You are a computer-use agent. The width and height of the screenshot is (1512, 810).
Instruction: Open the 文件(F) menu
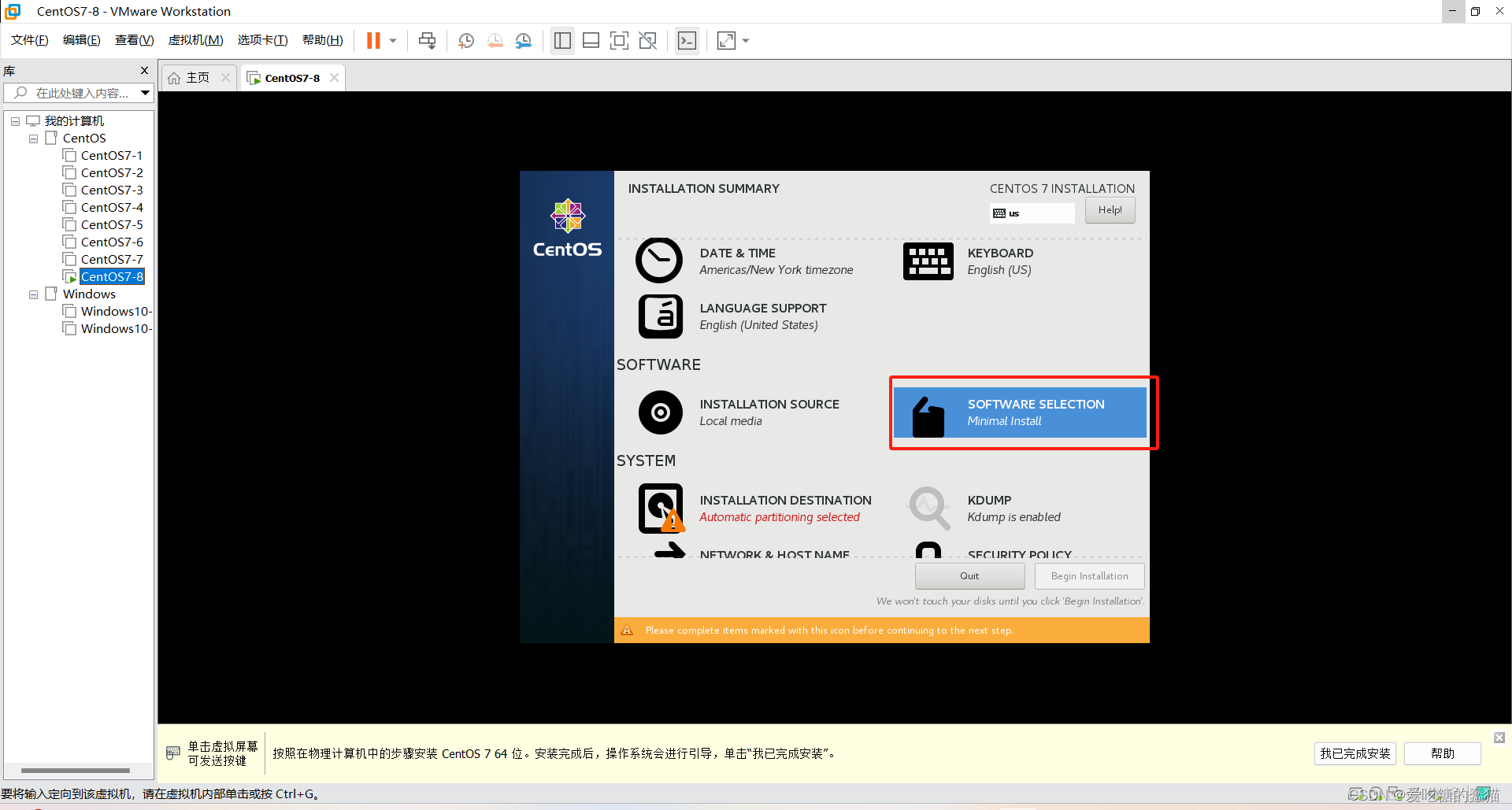(30, 40)
